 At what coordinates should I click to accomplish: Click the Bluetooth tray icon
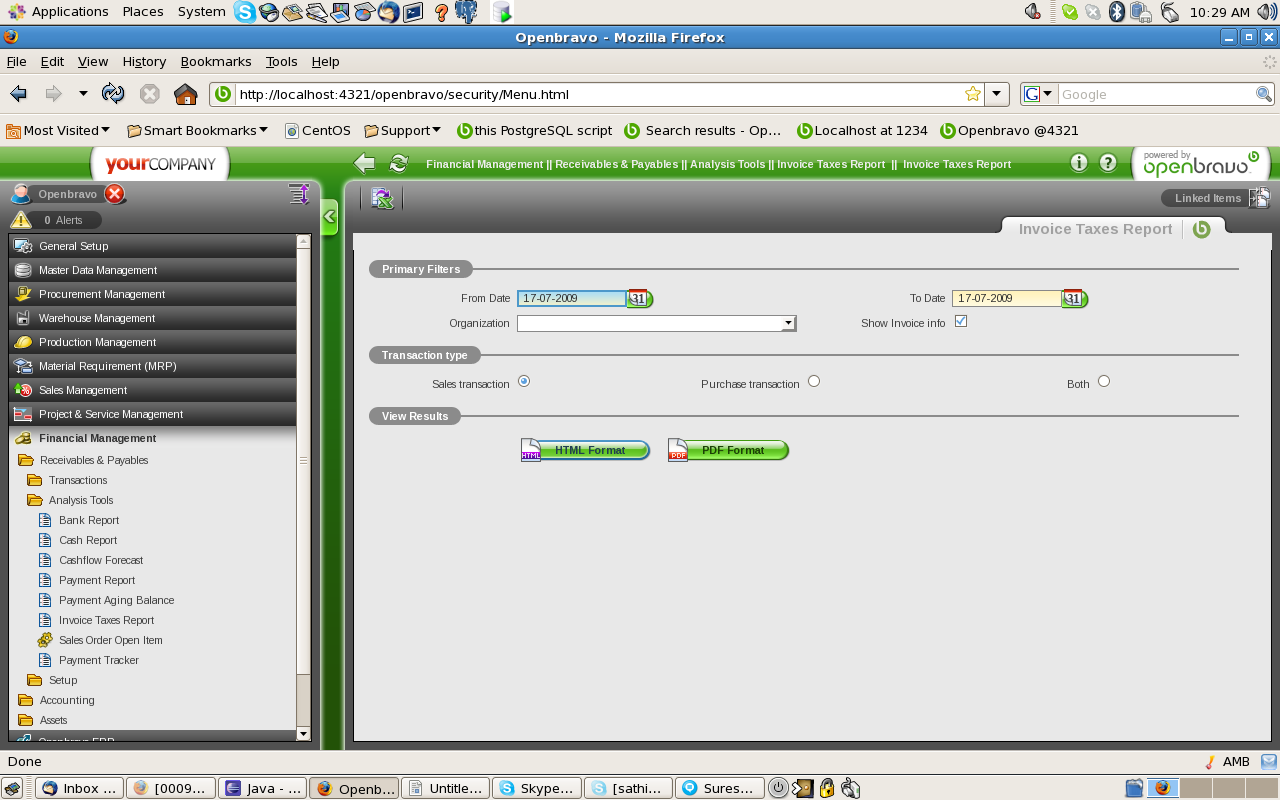coord(1117,12)
